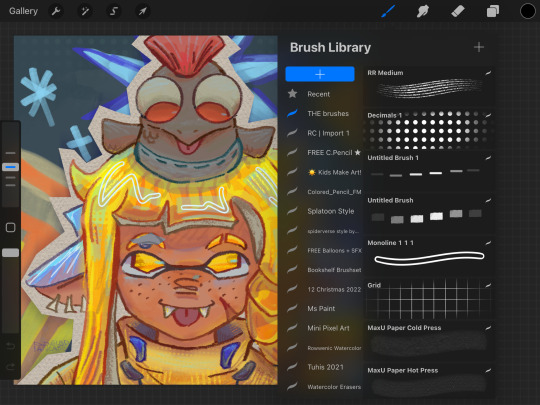Create a new brush set with blue button
The image size is (540, 405).
(x=320, y=74)
